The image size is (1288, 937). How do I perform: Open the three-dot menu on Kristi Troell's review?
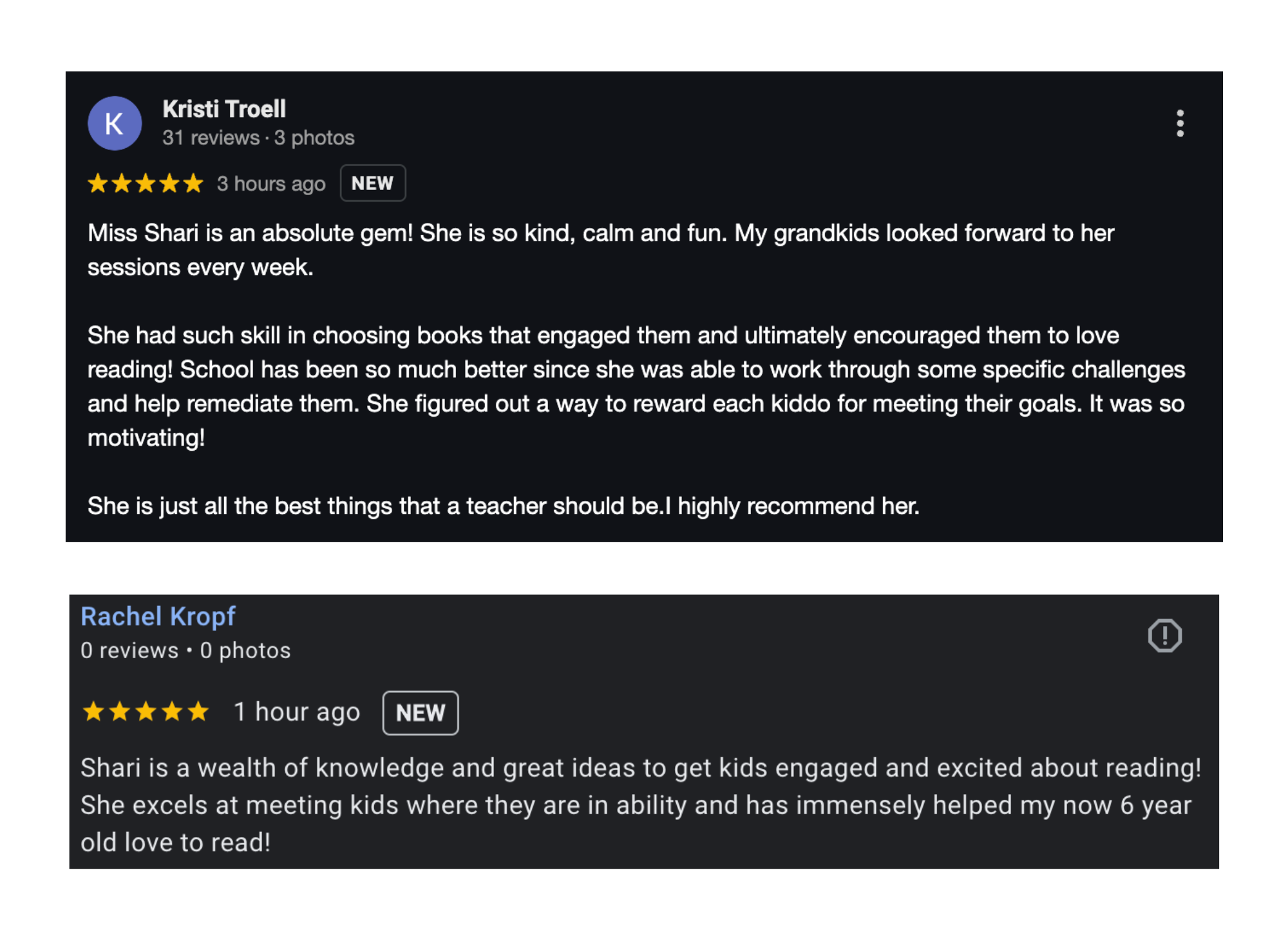coord(1180,123)
